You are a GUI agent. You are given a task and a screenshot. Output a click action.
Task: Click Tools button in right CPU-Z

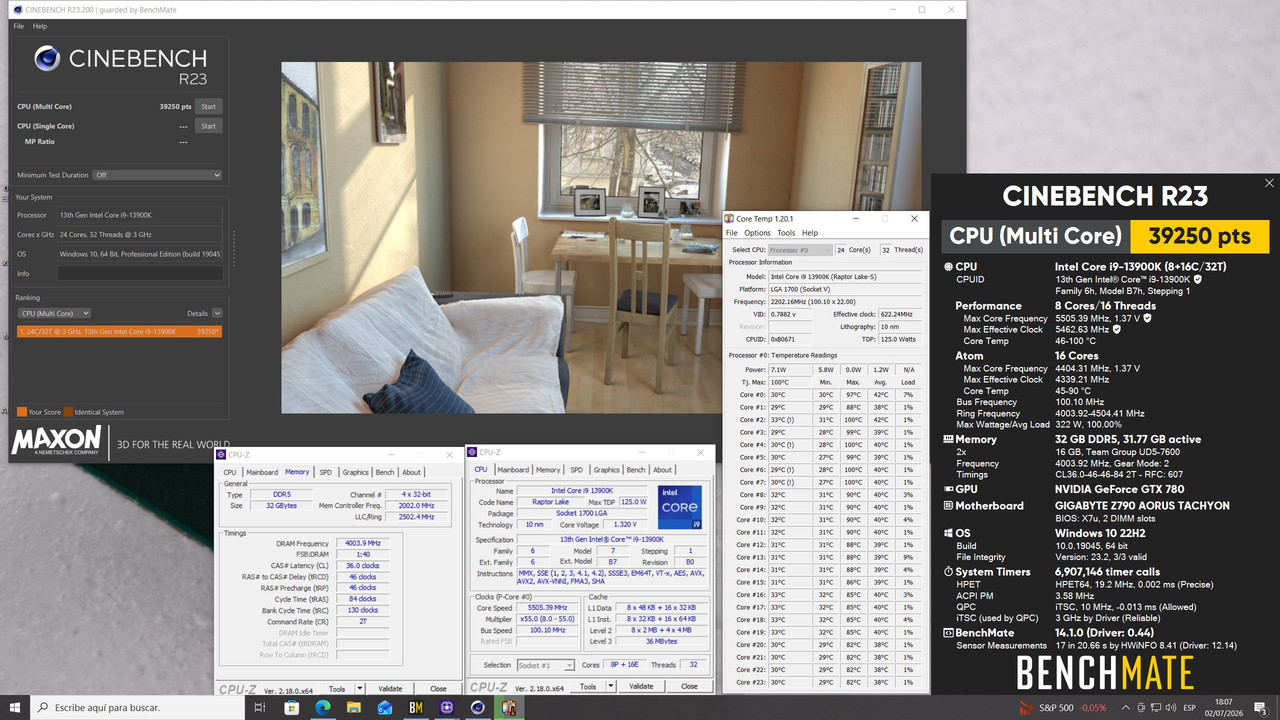[589, 687]
